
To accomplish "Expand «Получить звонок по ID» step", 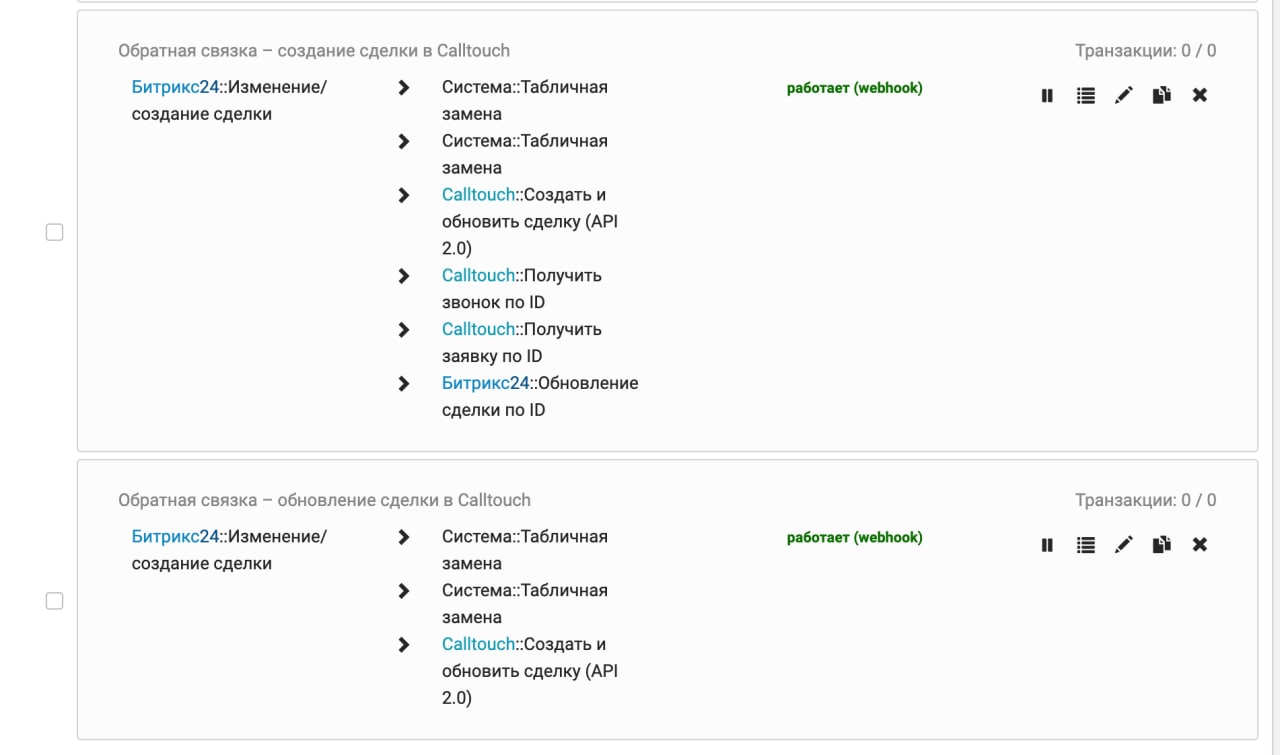I will 404,276.
